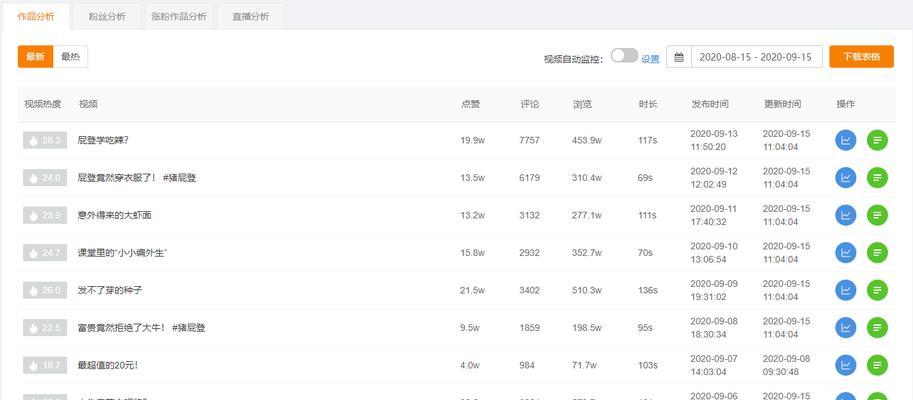Click heat badge 23.9 with flame icon
The image size is (913, 400).
pyautogui.click(x=45, y=215)
